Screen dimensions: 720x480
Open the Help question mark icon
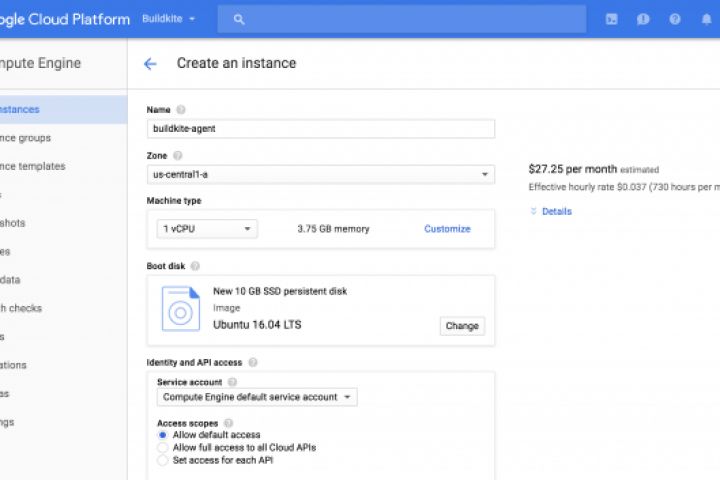675,19
